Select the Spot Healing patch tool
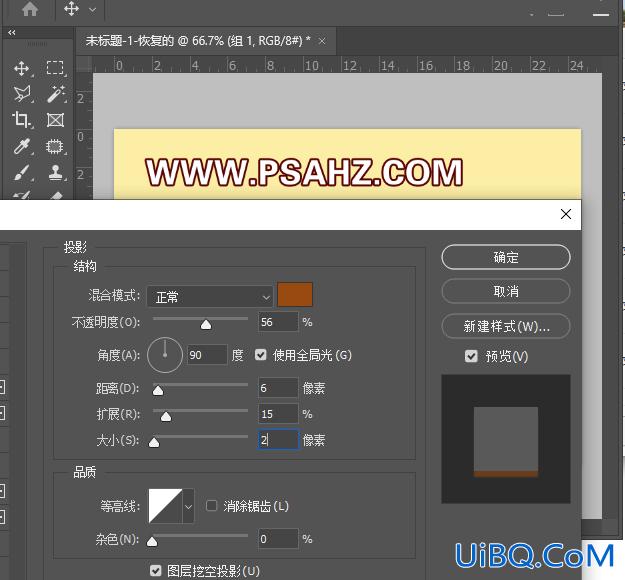The image size is (625, 580). click(55, 146)
